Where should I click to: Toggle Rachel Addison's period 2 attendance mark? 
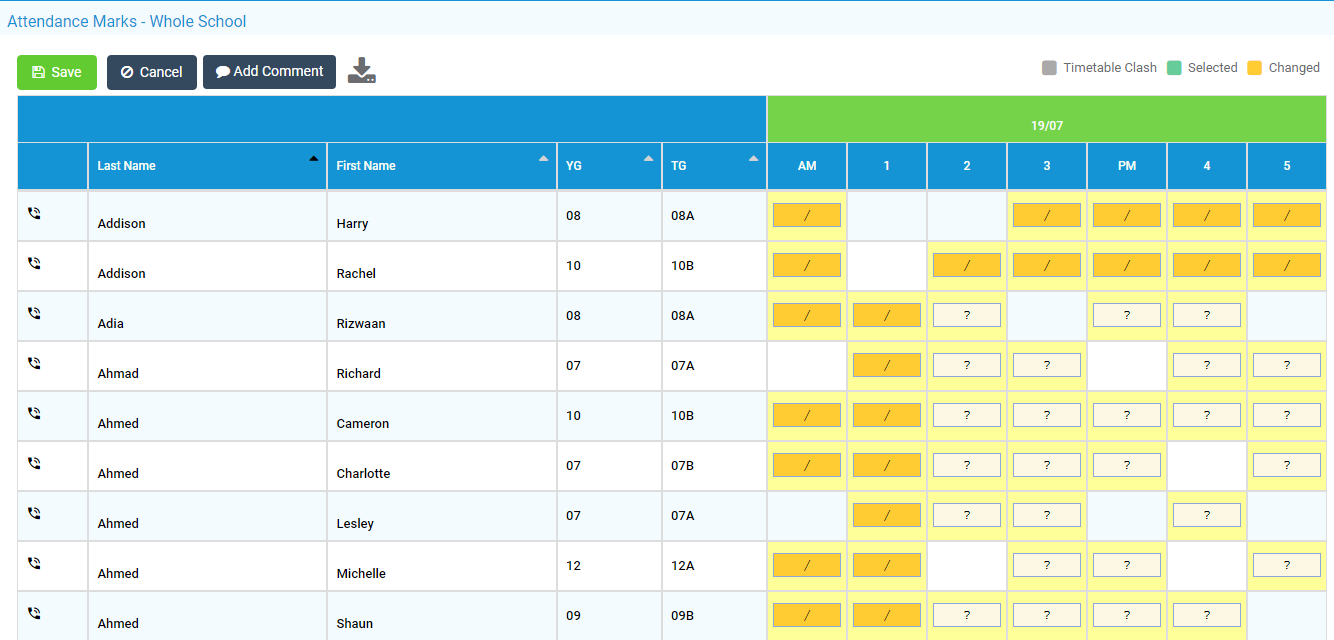[966, 264]
